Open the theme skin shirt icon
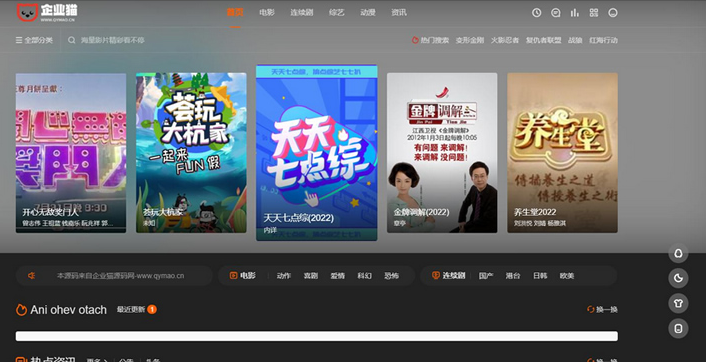706x362 pixels. 678,303
